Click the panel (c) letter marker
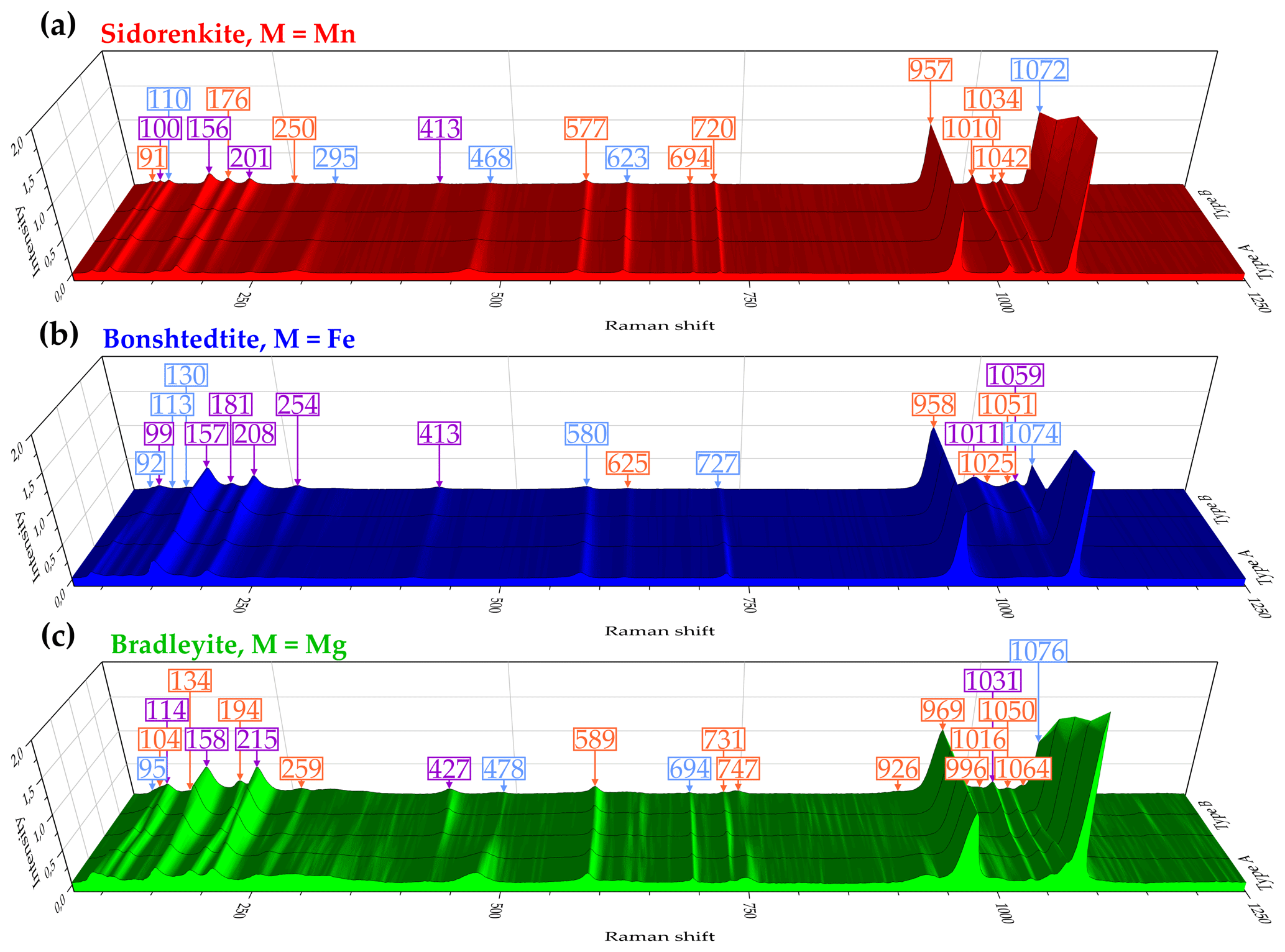 tap(58, 636)
